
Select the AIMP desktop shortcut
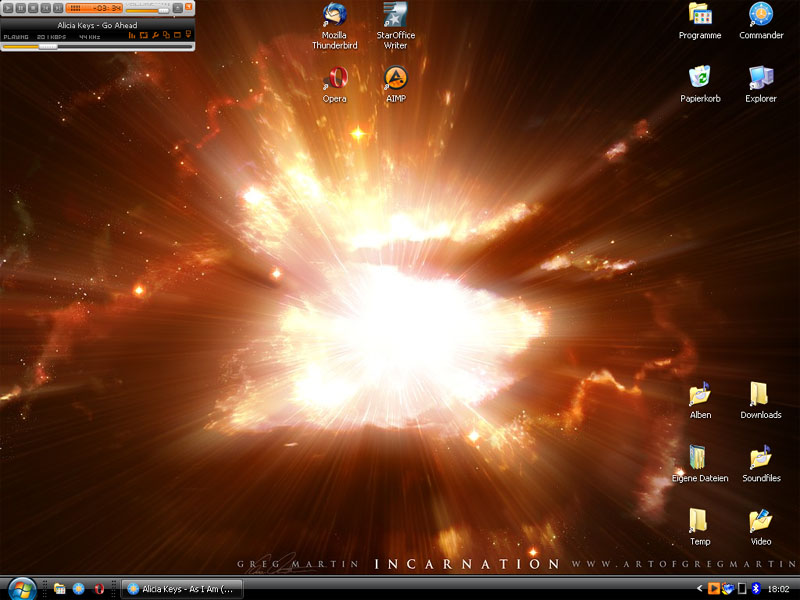point(395,85)
